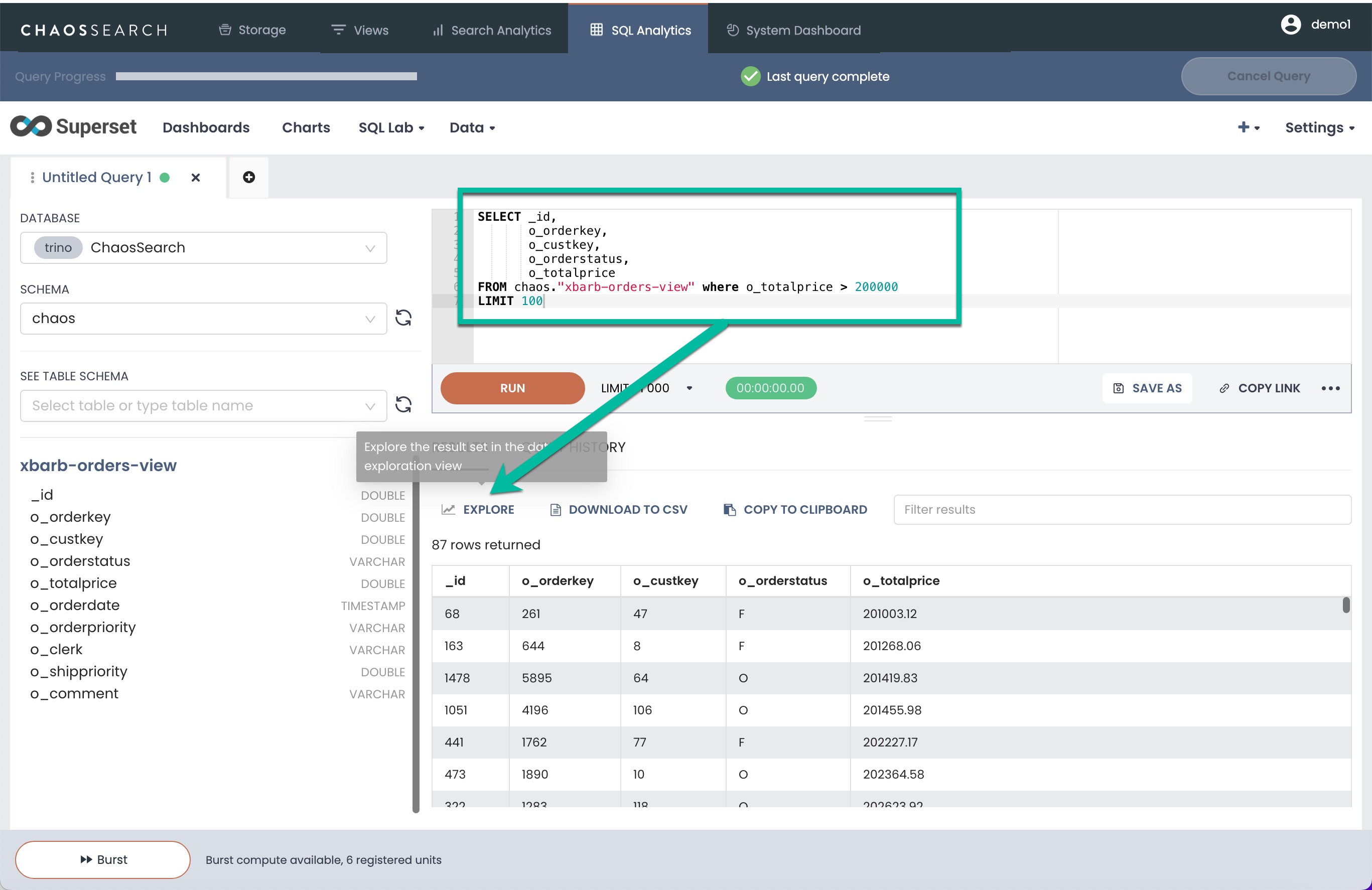Refresh the table list icon
The width and height of the screenshot is (1372, 890).
pos(403,405)
